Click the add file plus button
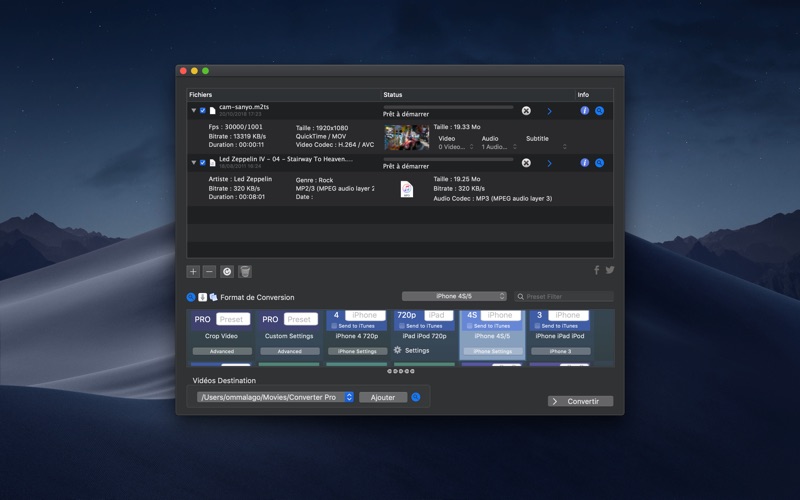 click(193, 271)
